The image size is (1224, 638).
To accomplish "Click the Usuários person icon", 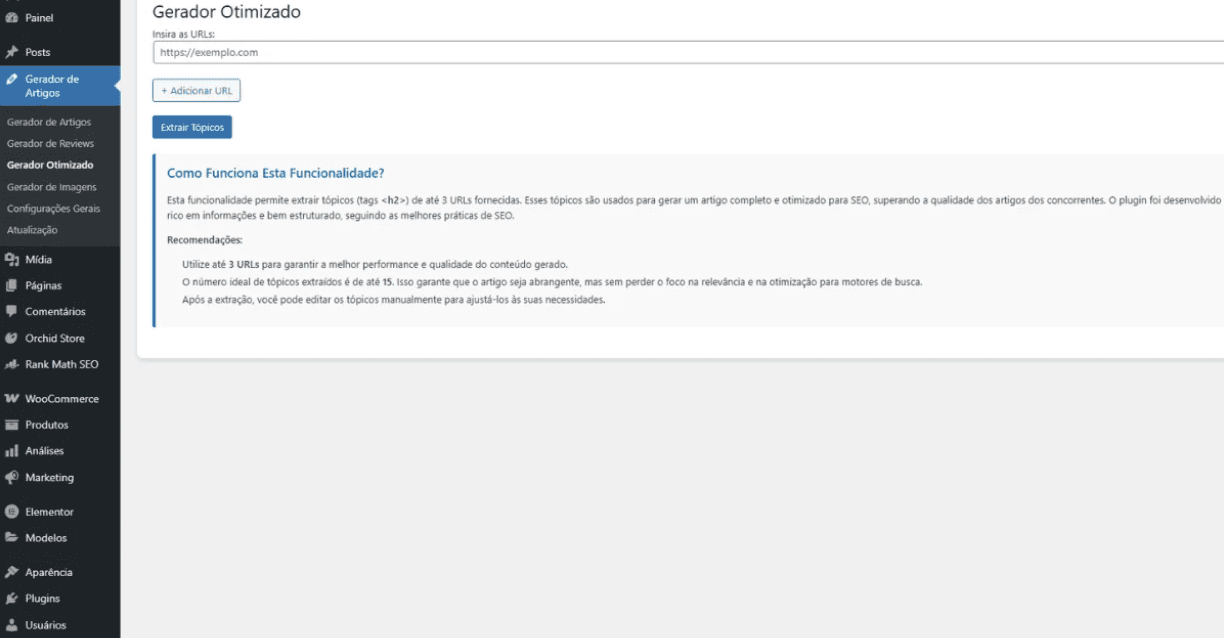I will [x=12, y=625].
